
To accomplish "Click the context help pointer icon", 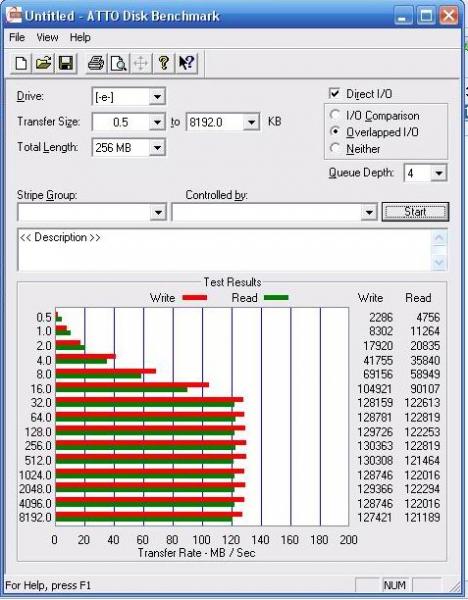I will [x=186, y=63].
